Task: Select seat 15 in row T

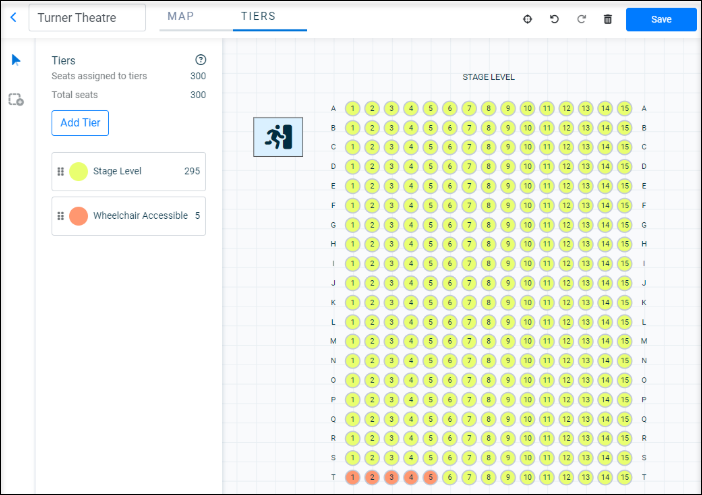Action: pyautogui.click(x=625, y=477)
